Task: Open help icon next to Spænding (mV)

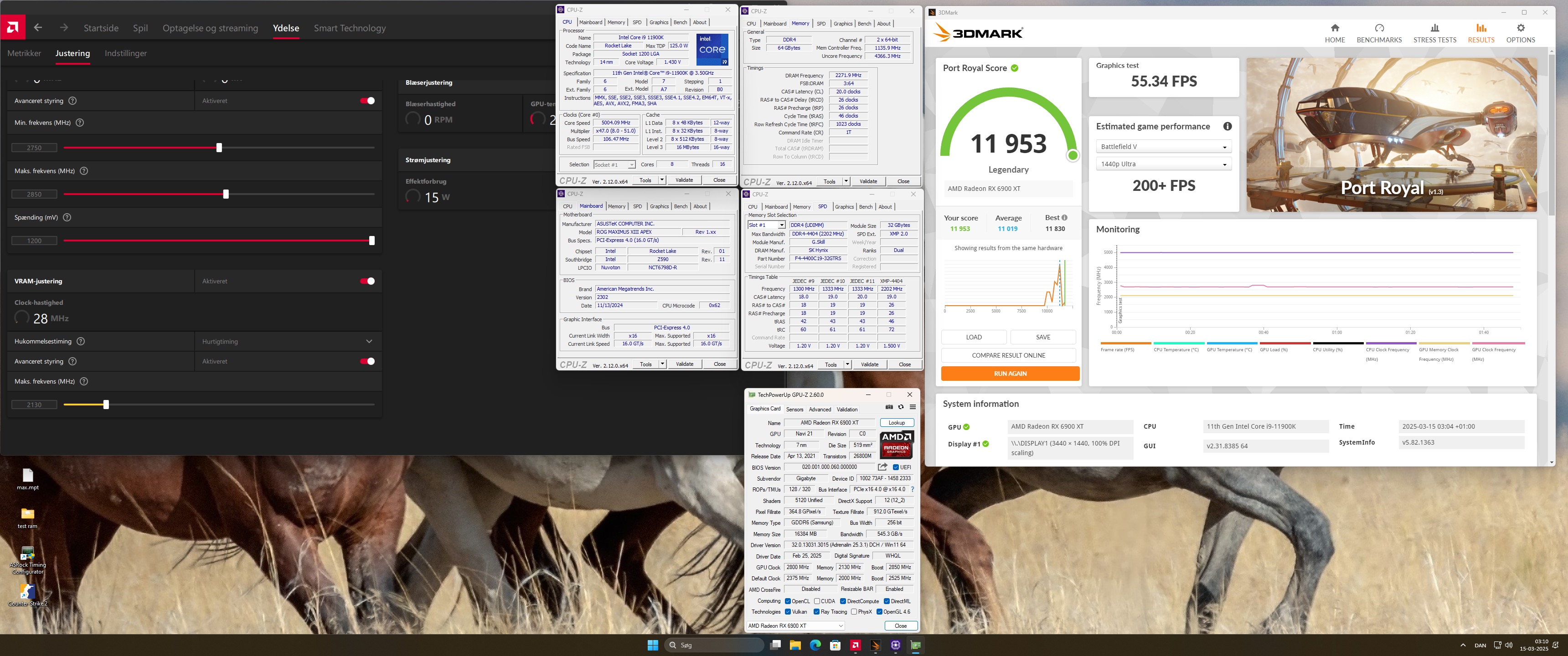Action: (67, 217)
